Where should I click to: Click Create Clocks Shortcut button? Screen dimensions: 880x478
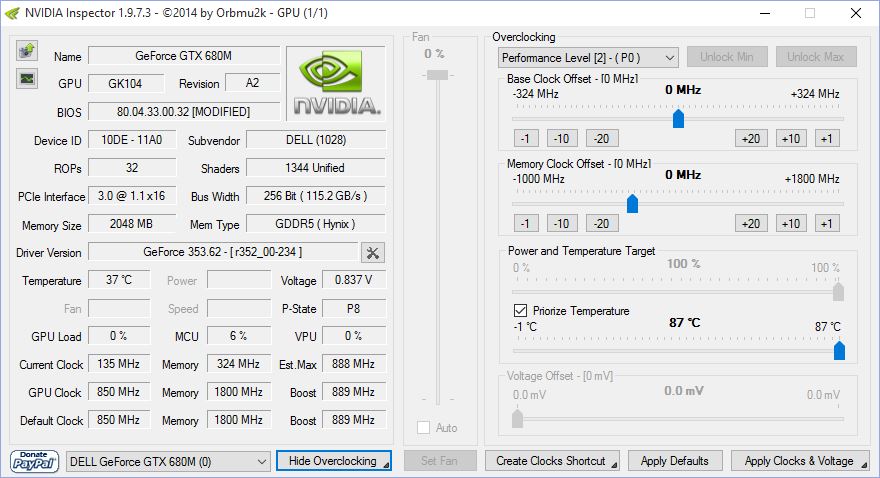[x=552, y=461]
